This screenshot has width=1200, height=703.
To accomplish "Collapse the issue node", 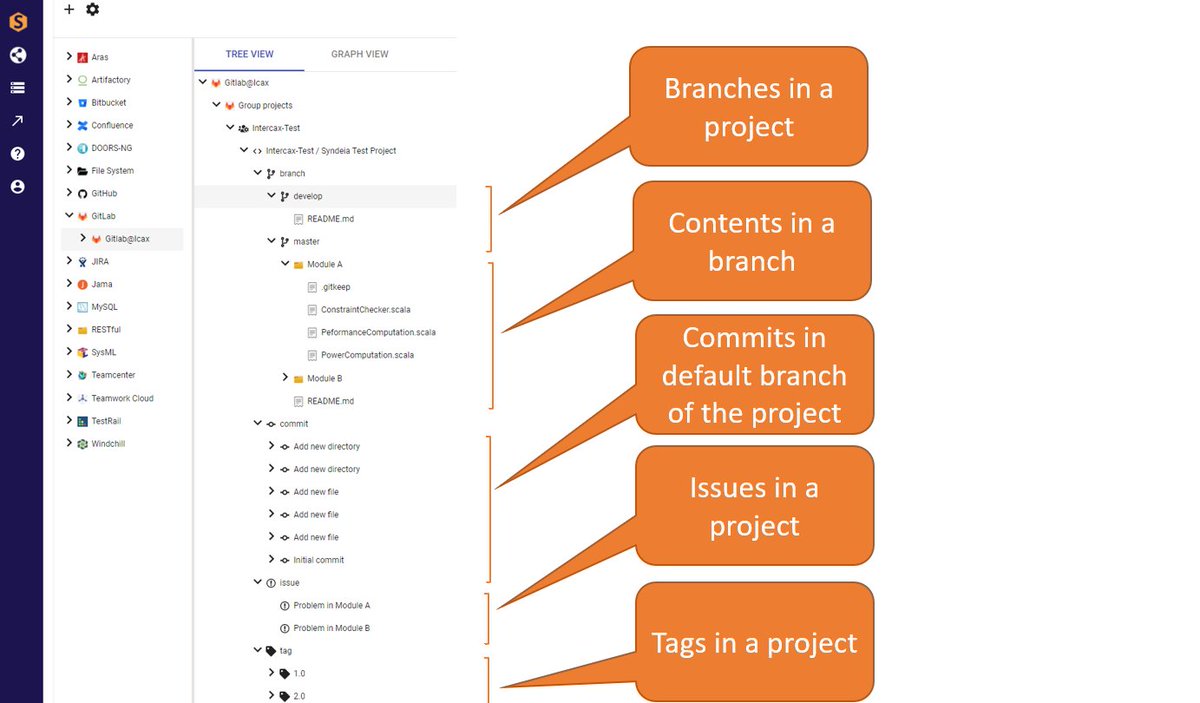I will pyautogui.click(x=258, y=582).
